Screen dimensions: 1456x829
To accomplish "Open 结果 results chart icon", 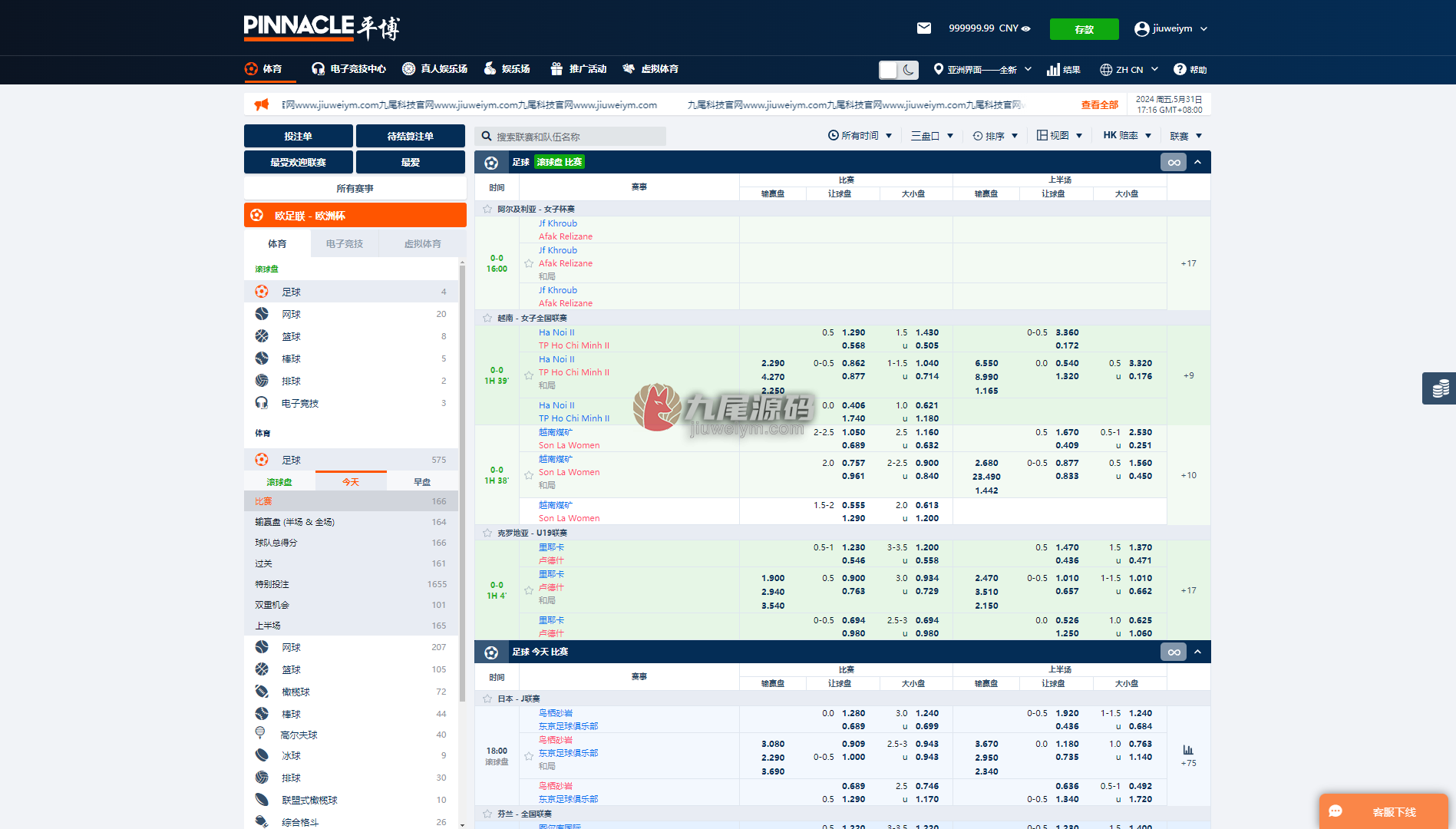I will pos(1063,70).
